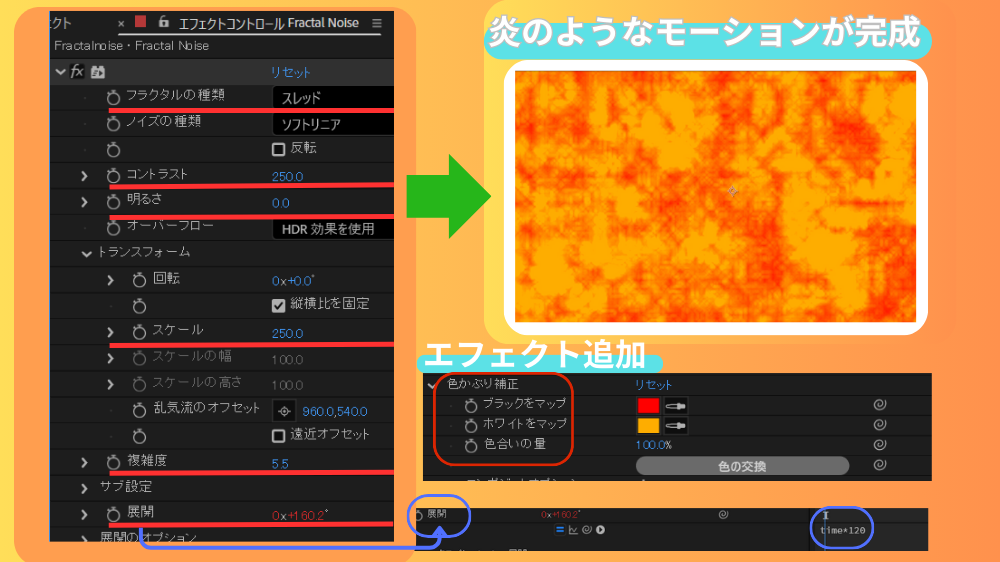The height and width of the screenshot is (562, 1000).
Task: Click リセット for the Fractal Noise effect
Action: click(290, 72)
